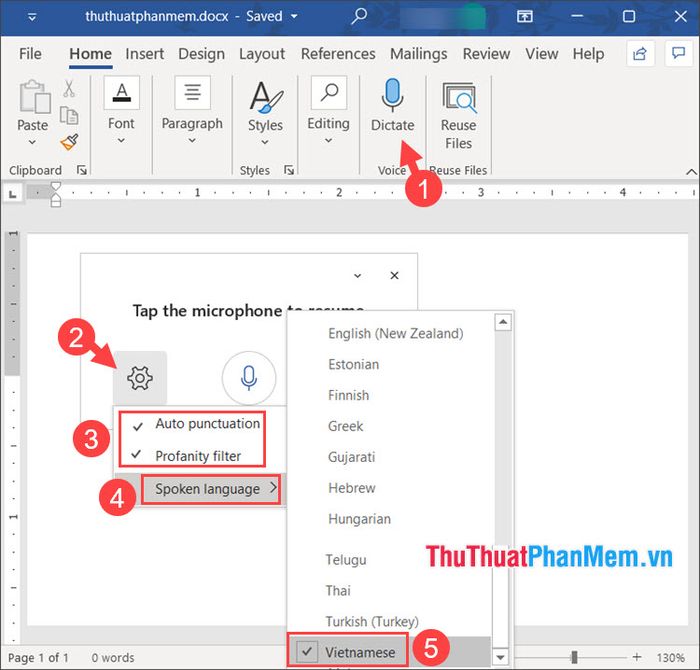Tap the round microphone button in dictation toolbar
The height and width of the screenshot is (670, 700).
tap(249, 378)
